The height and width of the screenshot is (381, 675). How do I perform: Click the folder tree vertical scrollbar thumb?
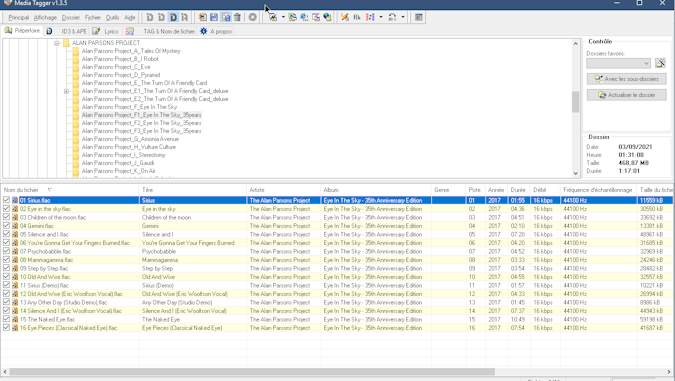(576, 102)
